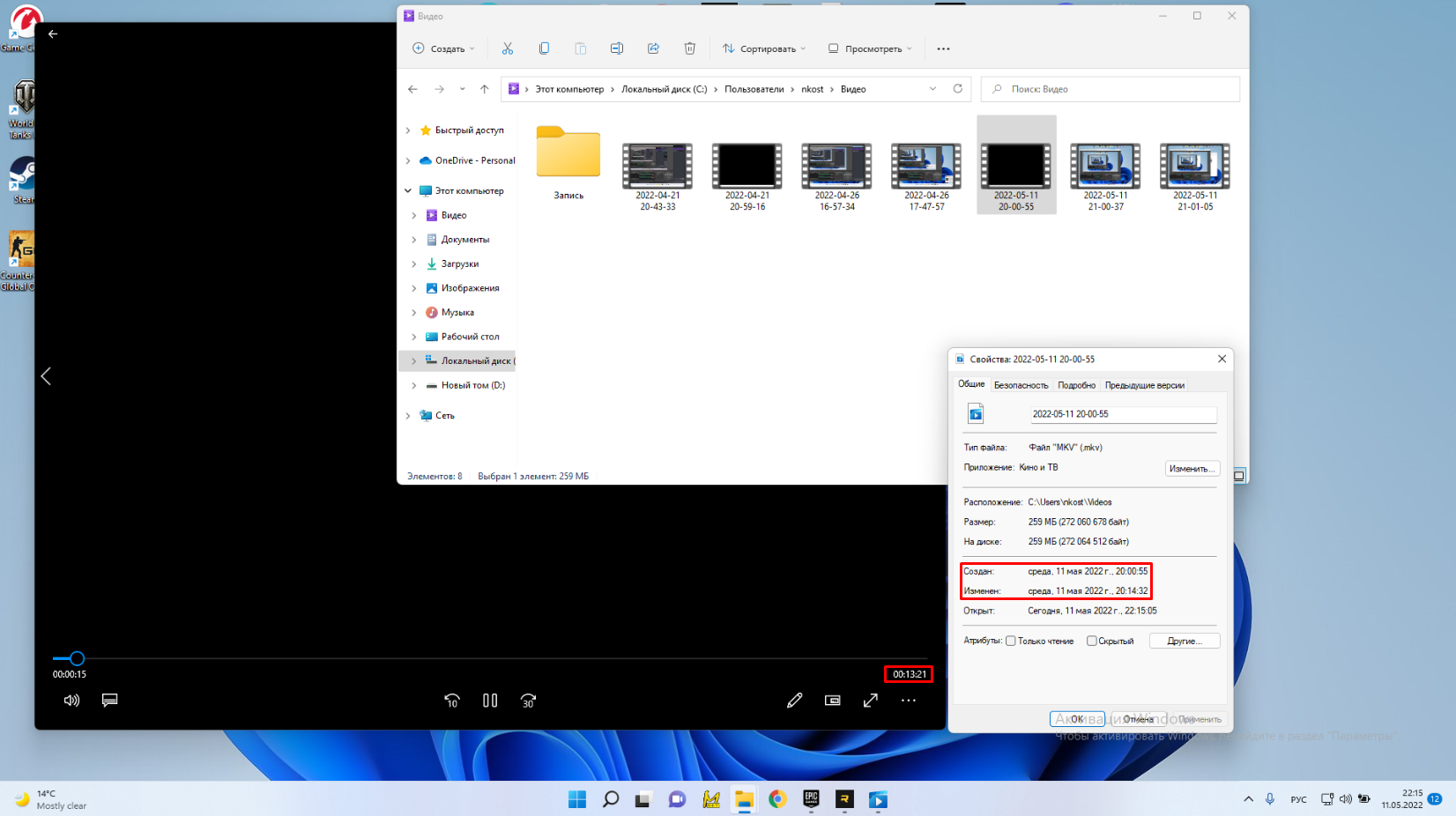Click the pencil edit icon in player
Image resolution: width=1456 pixels, height=816 pixels.
[794, 701]
